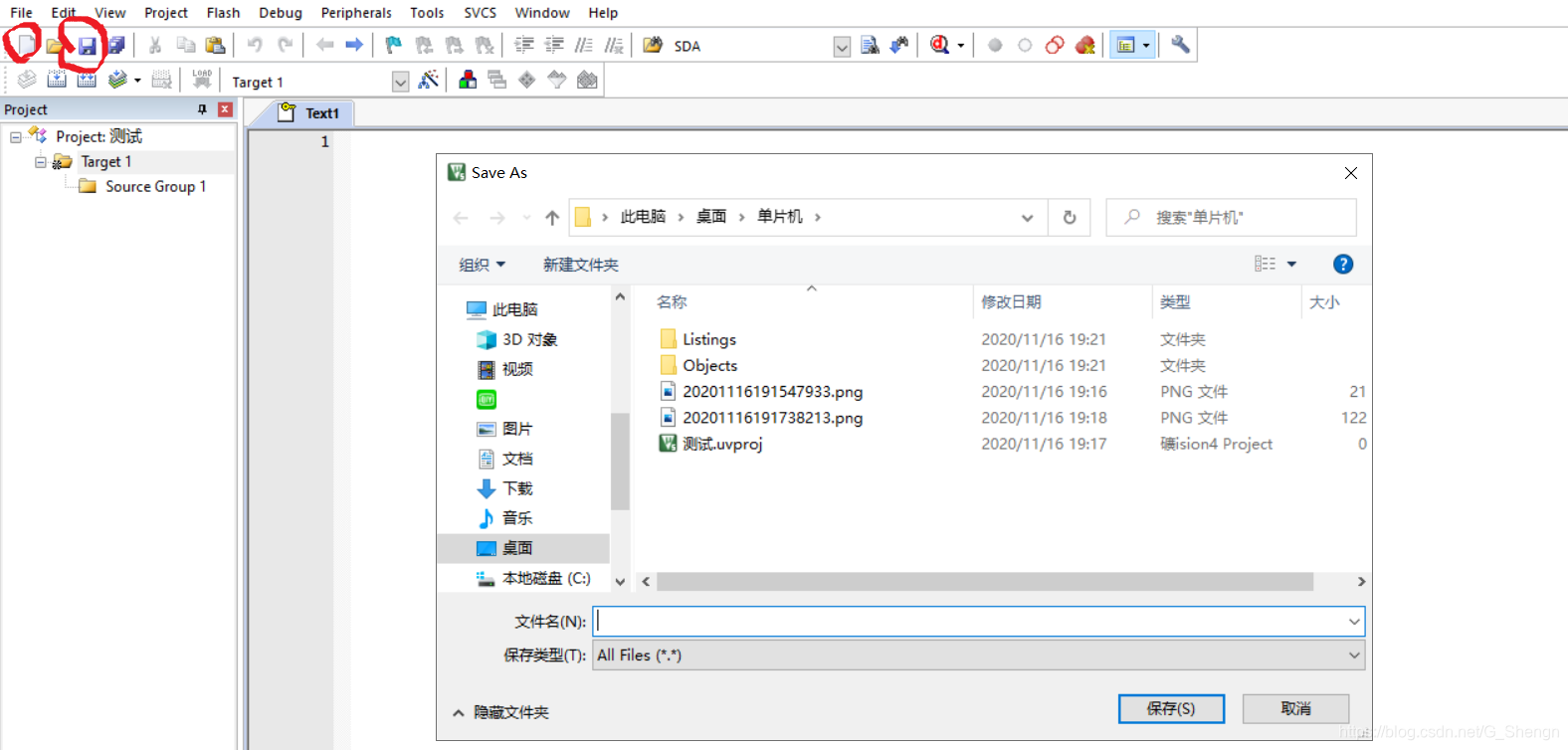Open Find in Files binoculars folder icon
Viewport: 1568px width, 750px height.
[x=653, y=46]
